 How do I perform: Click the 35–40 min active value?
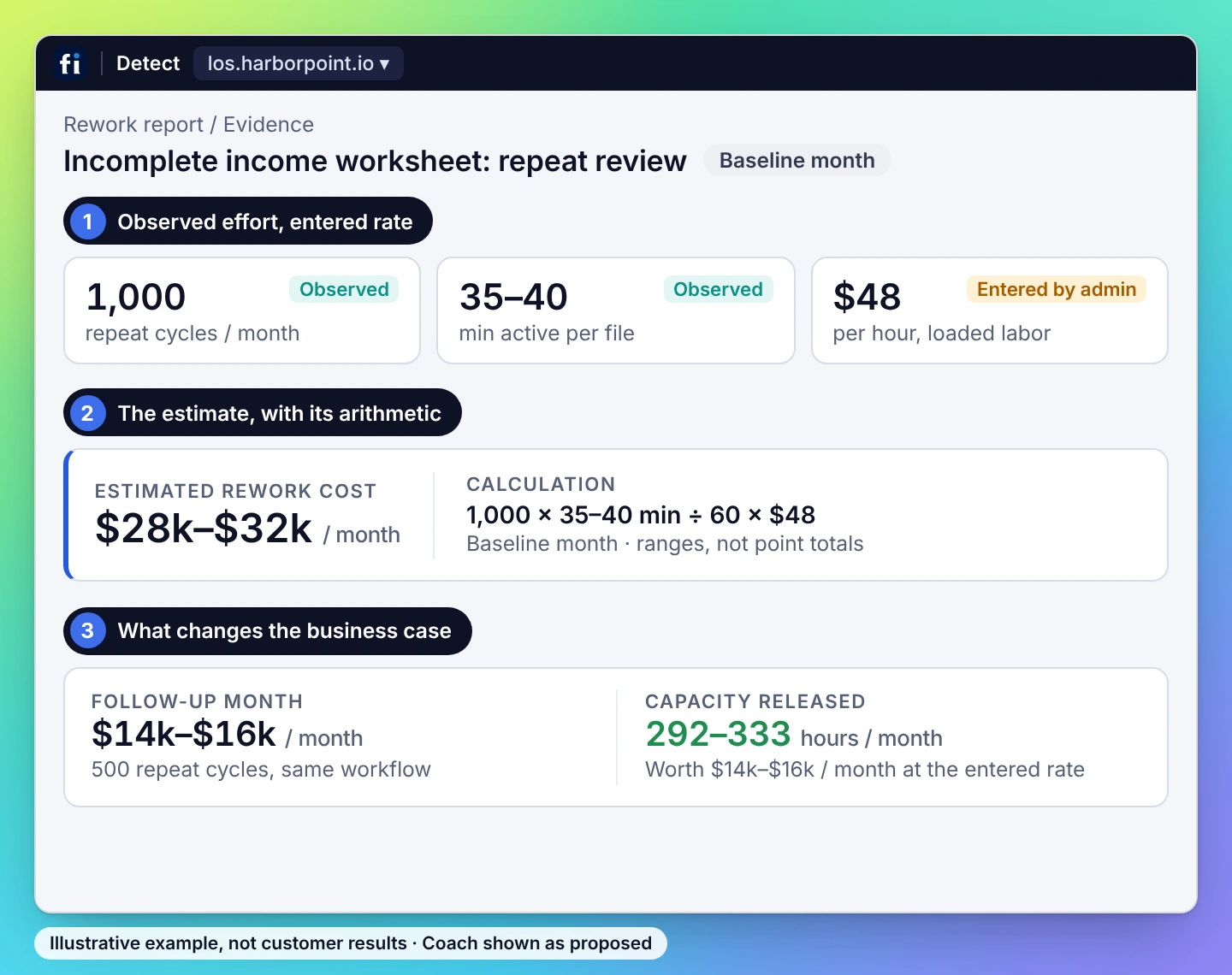point(513,297)
